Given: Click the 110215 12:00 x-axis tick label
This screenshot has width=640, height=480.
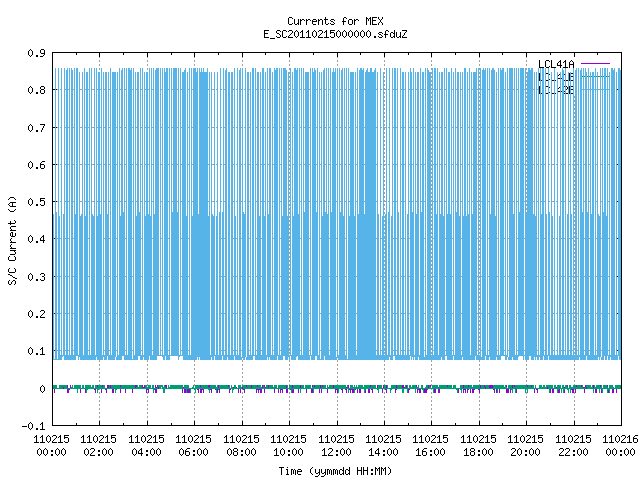Looking at the screenshot, I should (x=336, y=446).
